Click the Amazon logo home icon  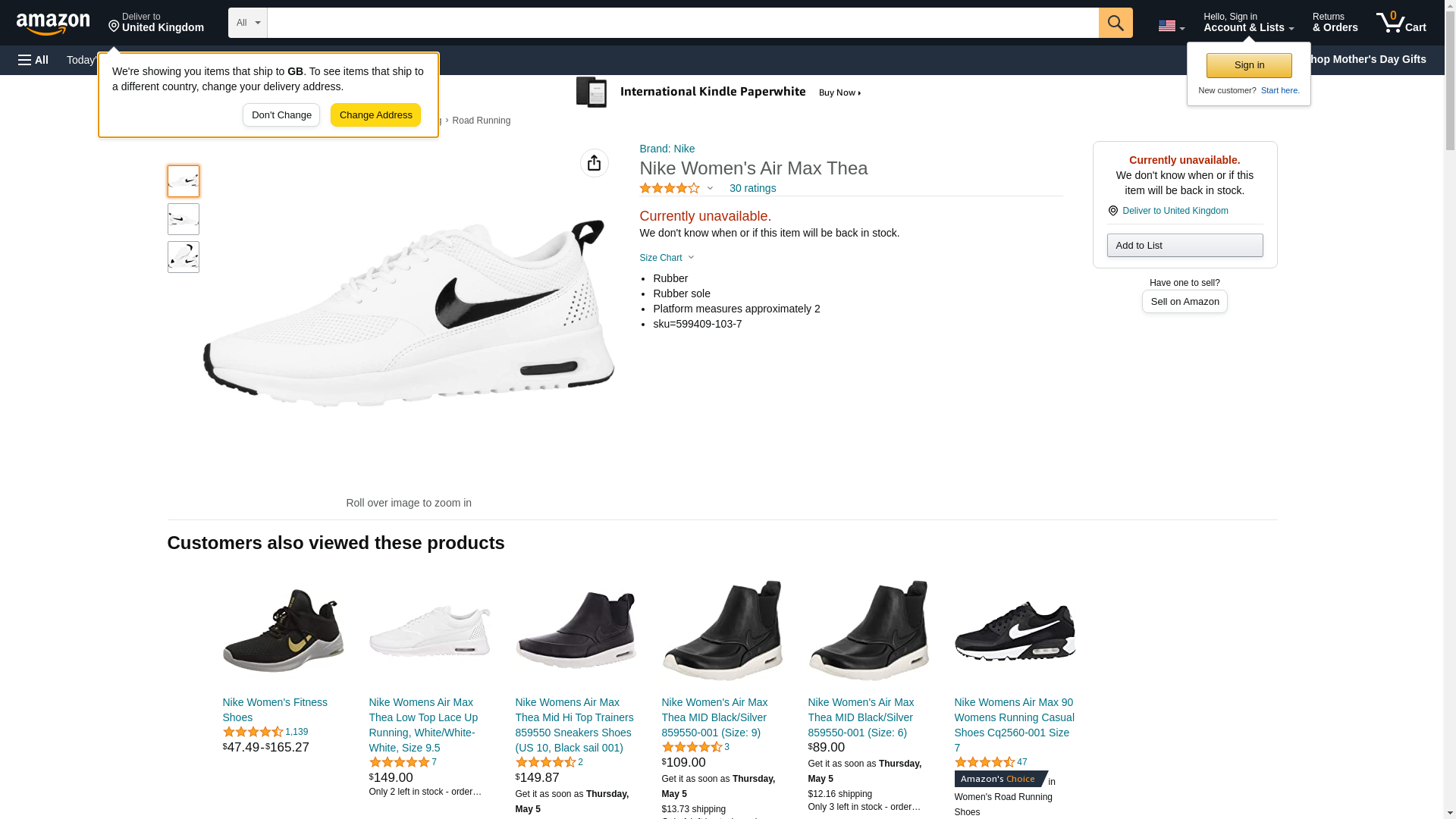tap(53, 24)
